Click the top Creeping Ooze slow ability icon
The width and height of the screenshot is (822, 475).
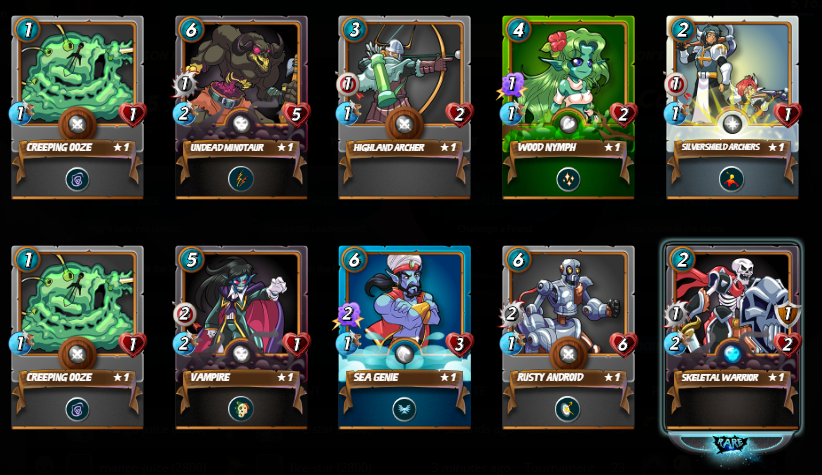tap(78, 179)
